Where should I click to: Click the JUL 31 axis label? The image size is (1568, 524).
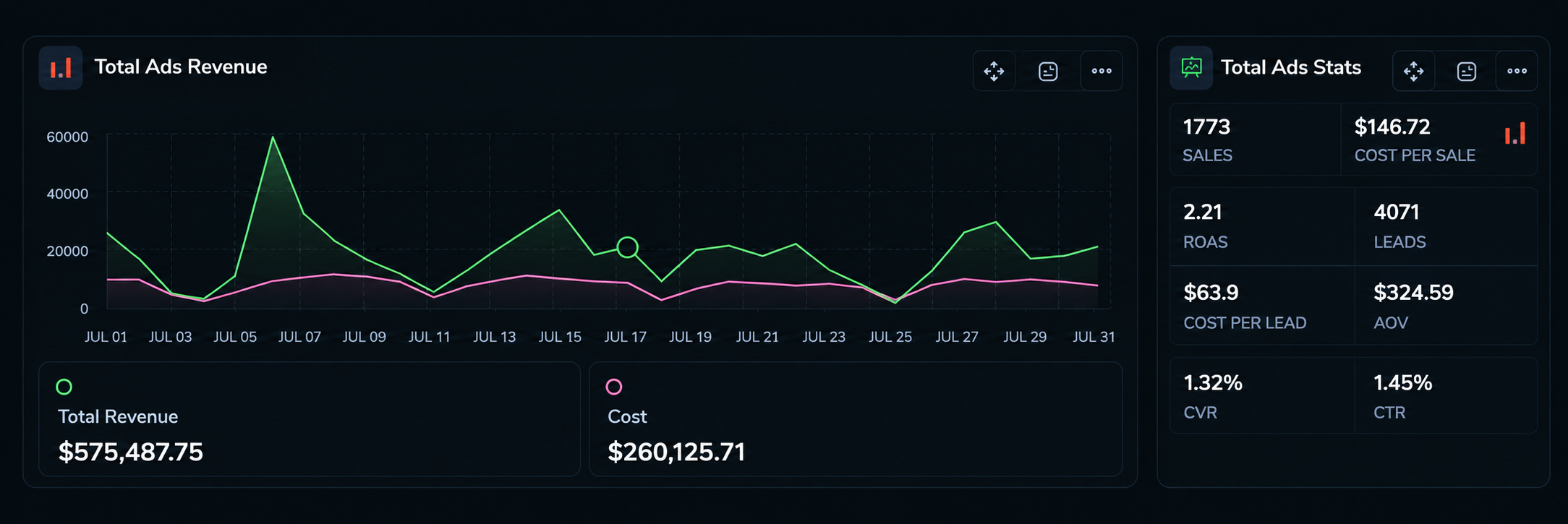click(x=1094, y=337)
